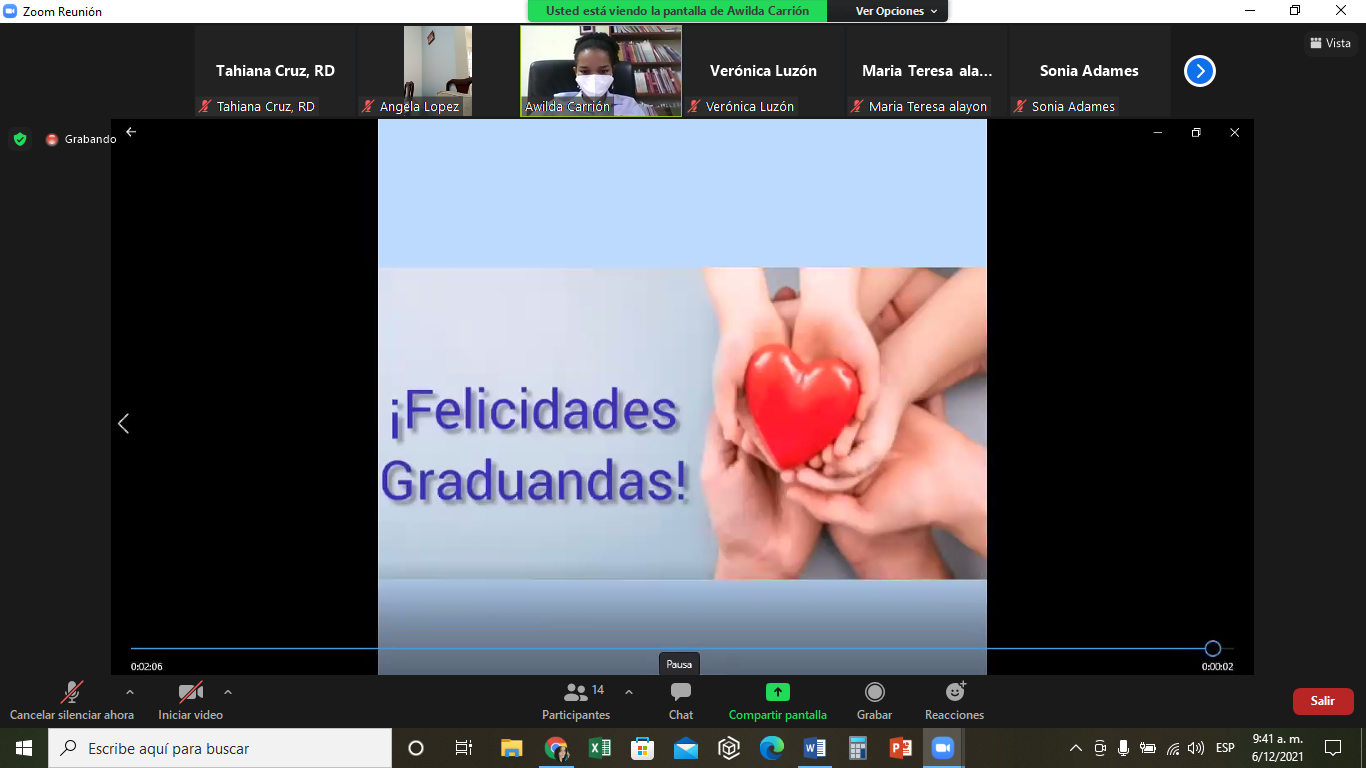
Task: Expand audio options chevron beside microphone
Action: (129, 691)
